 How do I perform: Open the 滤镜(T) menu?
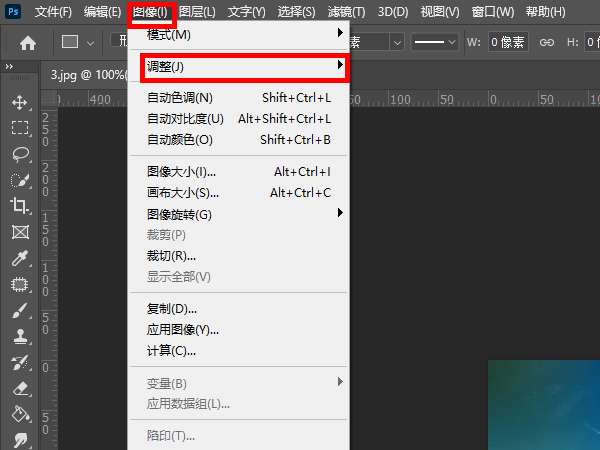(346, 12)
